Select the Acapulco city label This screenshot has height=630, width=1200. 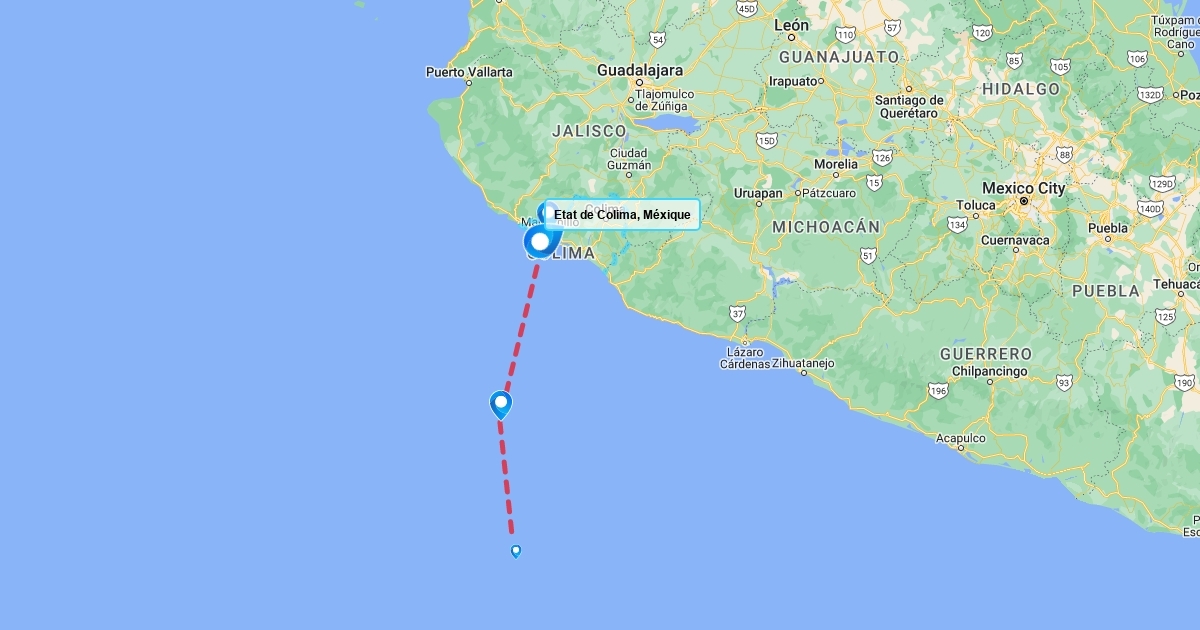(x=961, y=438)
